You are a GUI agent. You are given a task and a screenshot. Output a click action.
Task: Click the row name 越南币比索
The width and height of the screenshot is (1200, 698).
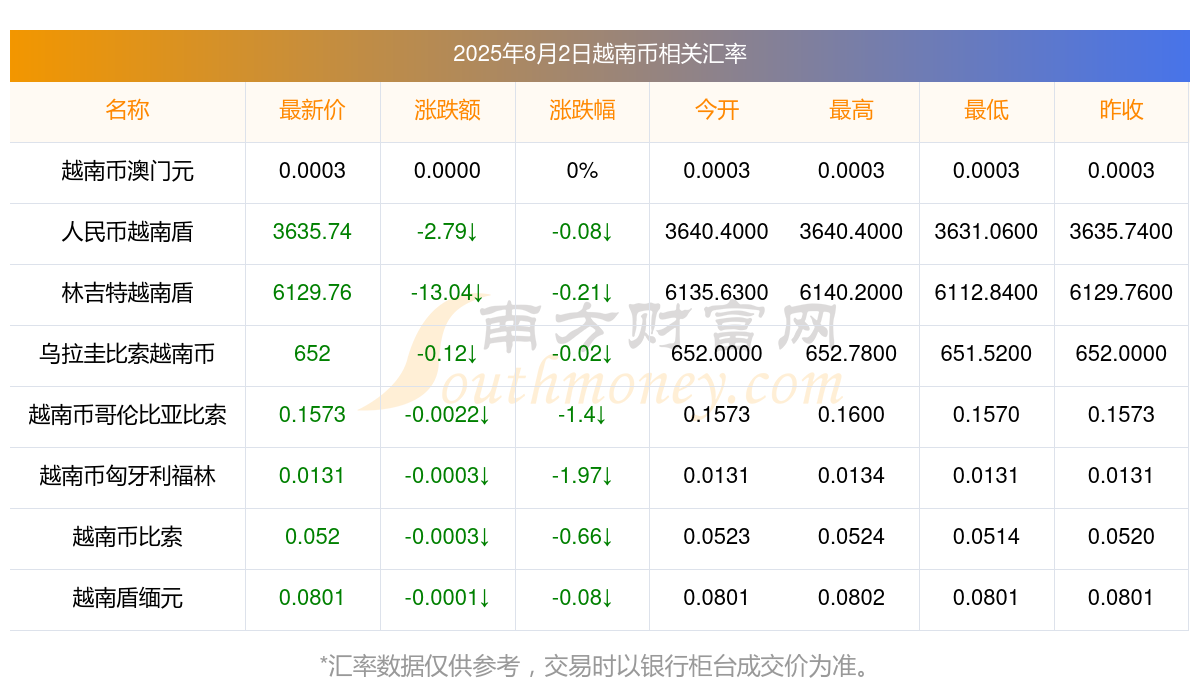click(127, 537)
